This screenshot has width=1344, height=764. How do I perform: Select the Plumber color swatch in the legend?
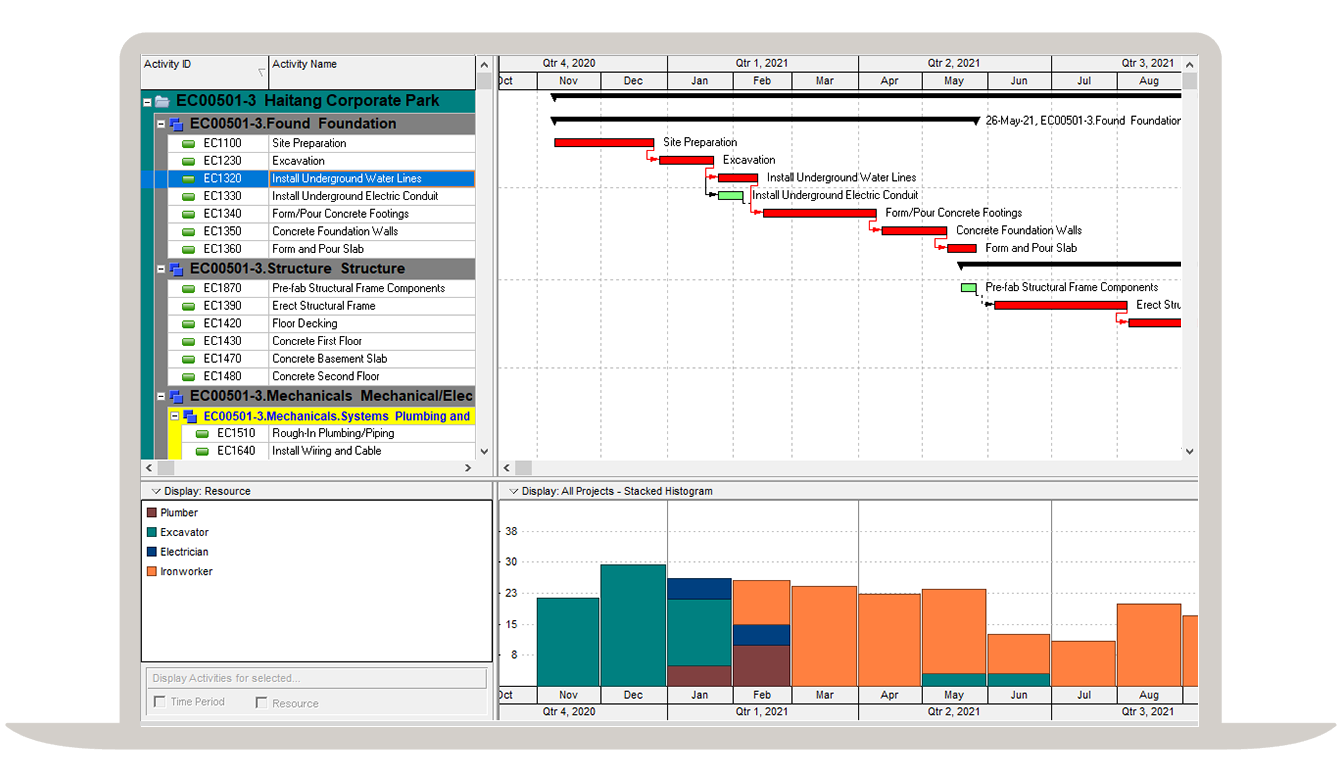coord(150,512)
